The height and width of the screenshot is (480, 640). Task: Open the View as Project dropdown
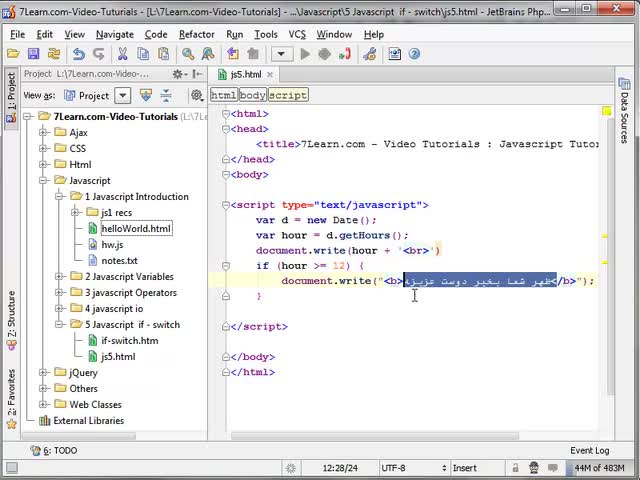[122, 96]
